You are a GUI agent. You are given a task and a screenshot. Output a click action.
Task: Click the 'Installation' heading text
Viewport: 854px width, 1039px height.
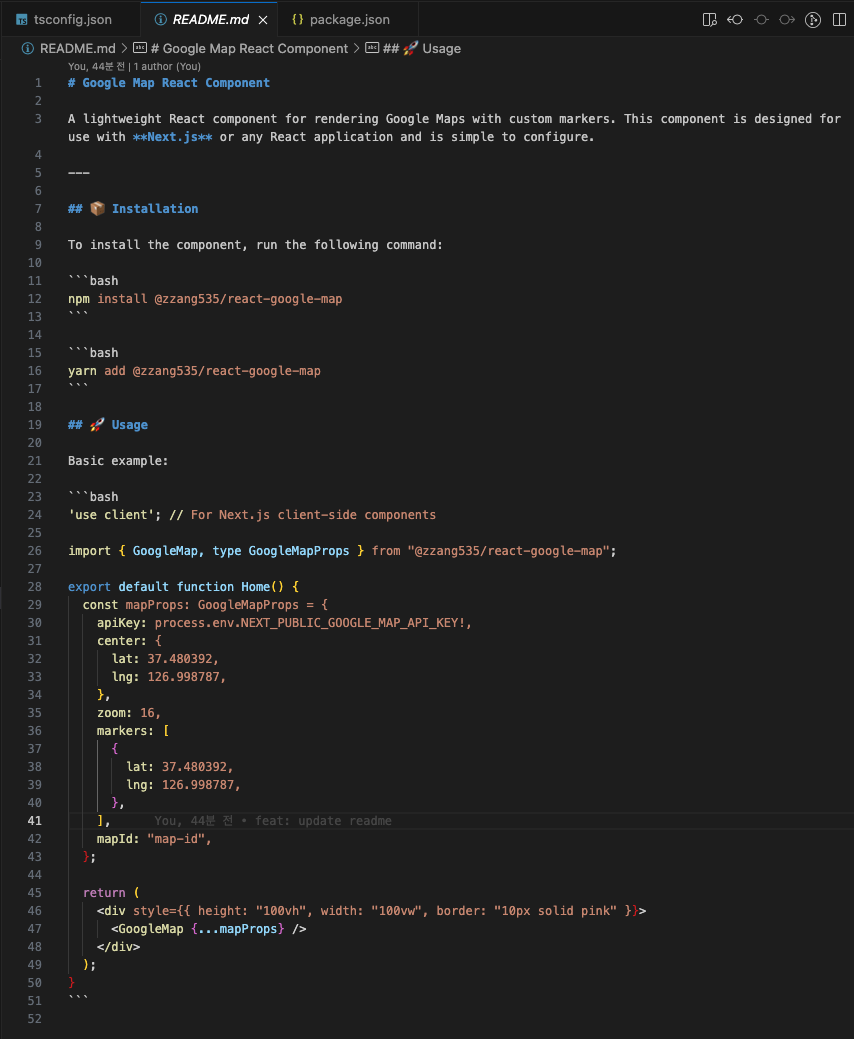(155, 209)
